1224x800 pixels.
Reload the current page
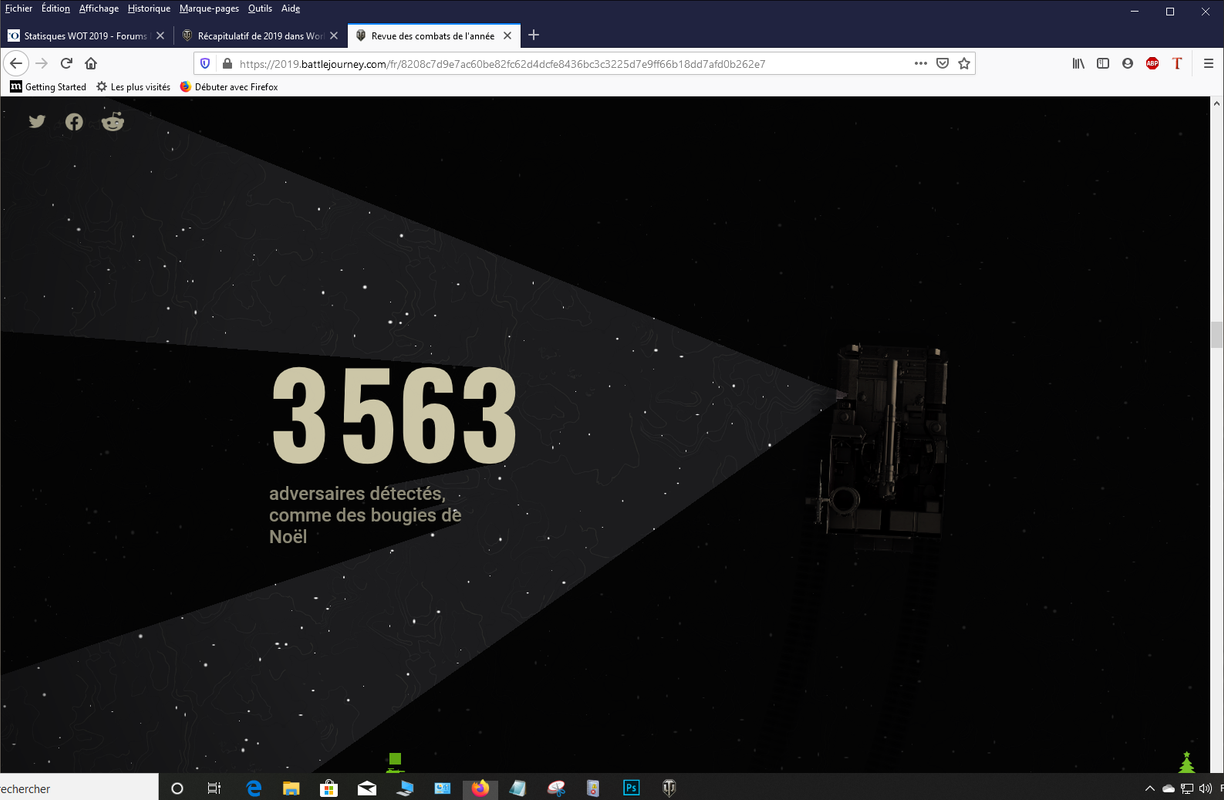(x=66, y=63)
